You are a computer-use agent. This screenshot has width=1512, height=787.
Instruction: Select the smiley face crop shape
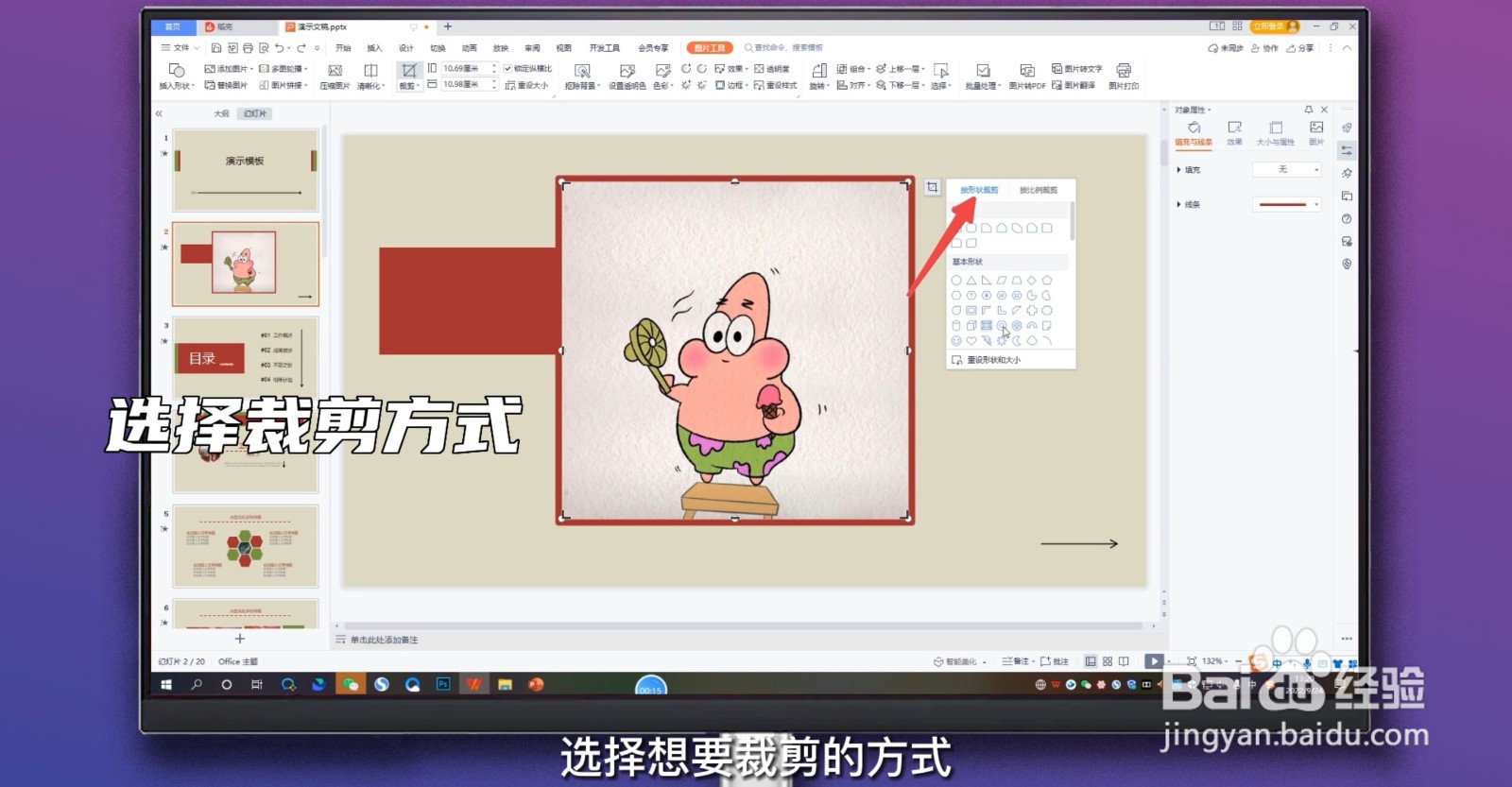[956, 341]
